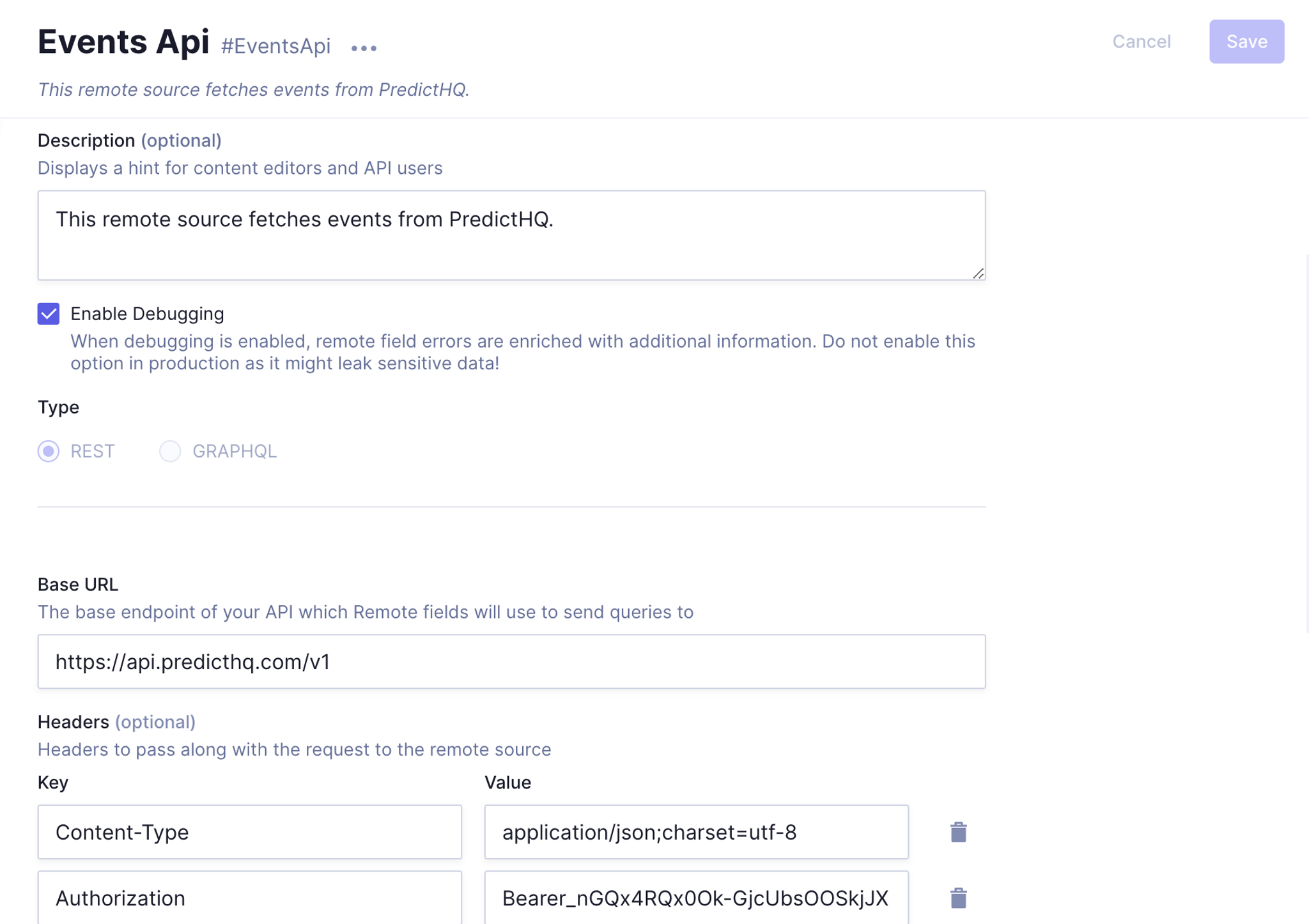The width and height of the screenshot is (1309, 924).
Task: Click the Bearer token value field
Action: (696, 897)
